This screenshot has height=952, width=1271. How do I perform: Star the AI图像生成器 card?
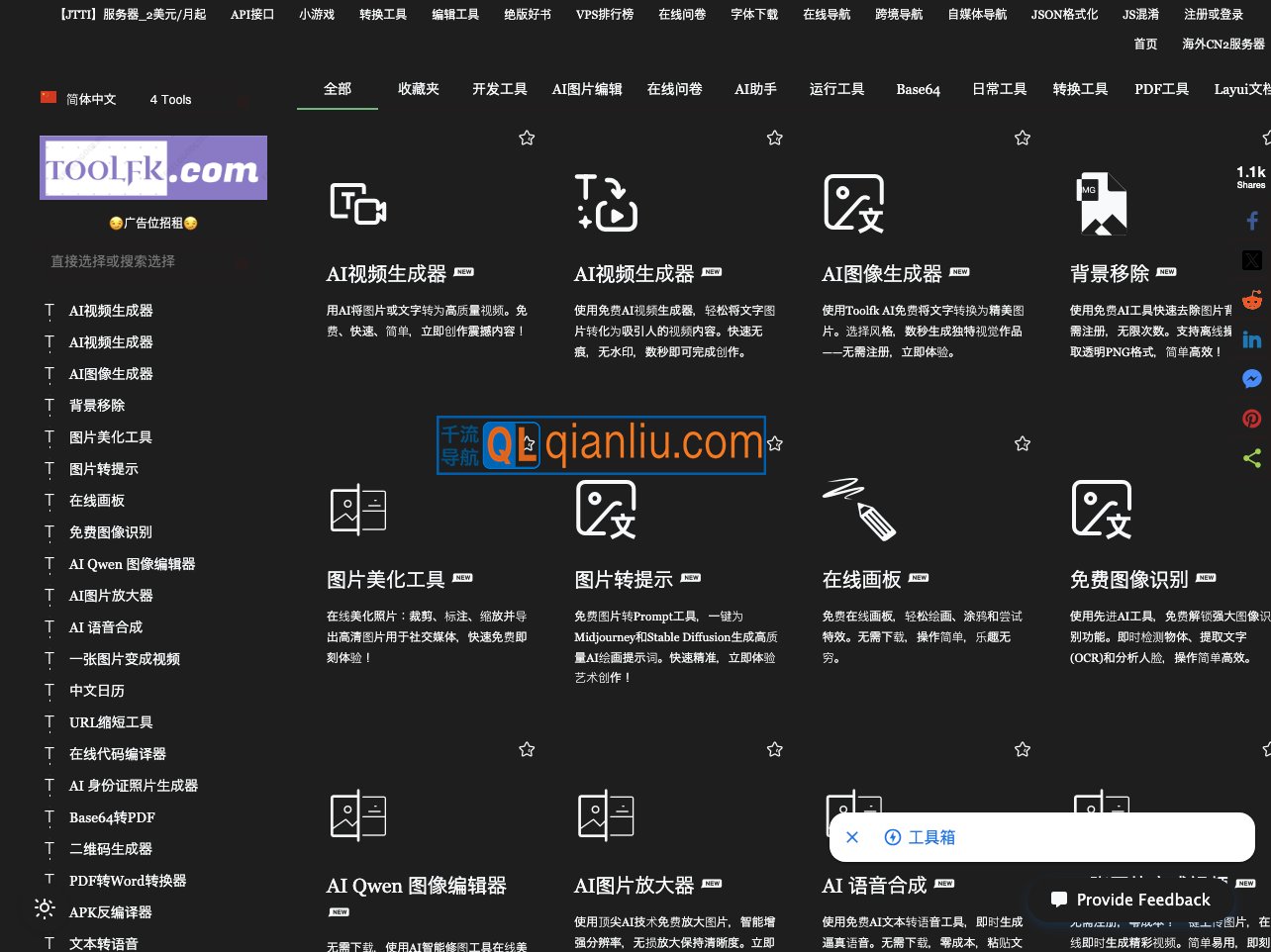point(1023,138)
